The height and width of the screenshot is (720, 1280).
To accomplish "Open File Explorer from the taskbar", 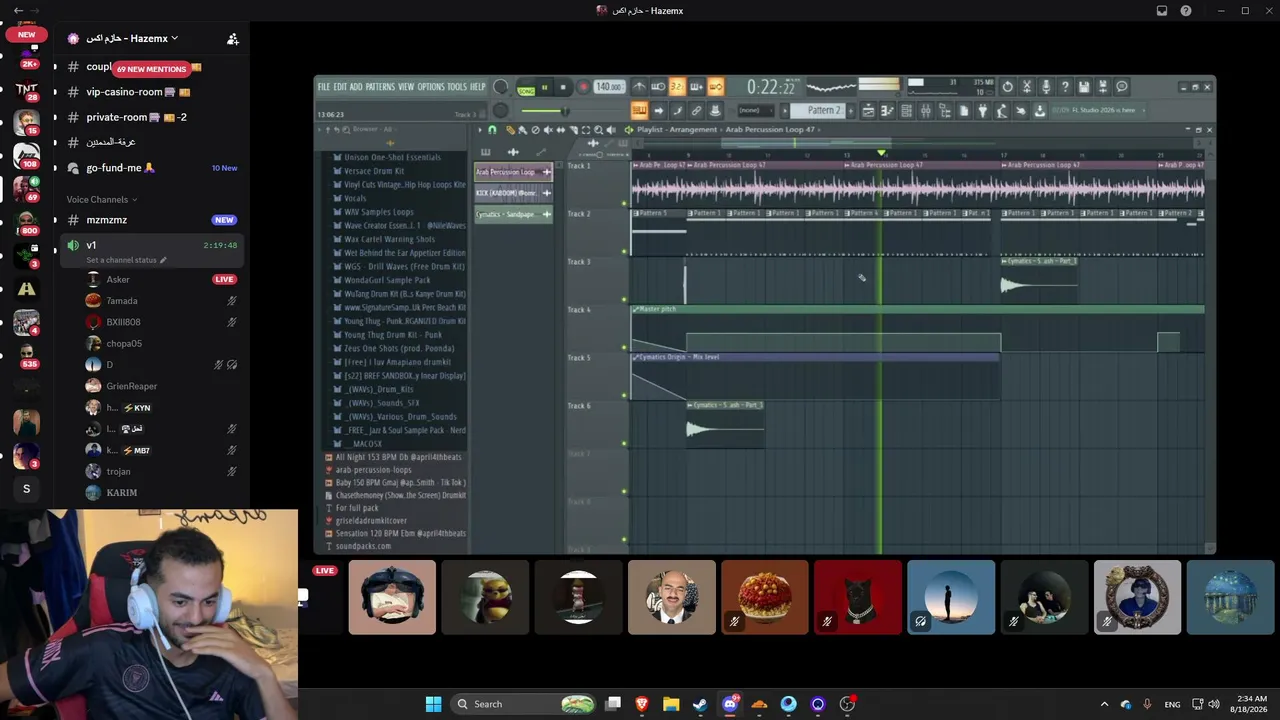I will click(671, 704).
